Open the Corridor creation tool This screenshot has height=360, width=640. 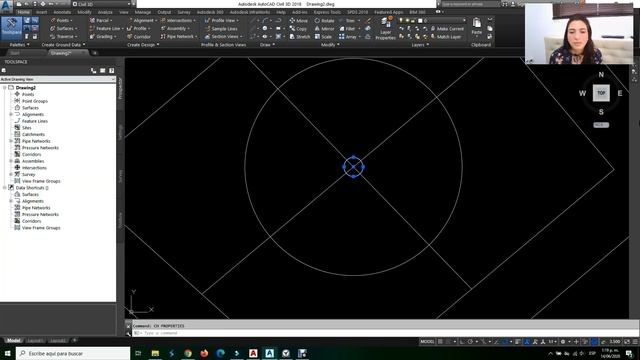click(139, 37)
